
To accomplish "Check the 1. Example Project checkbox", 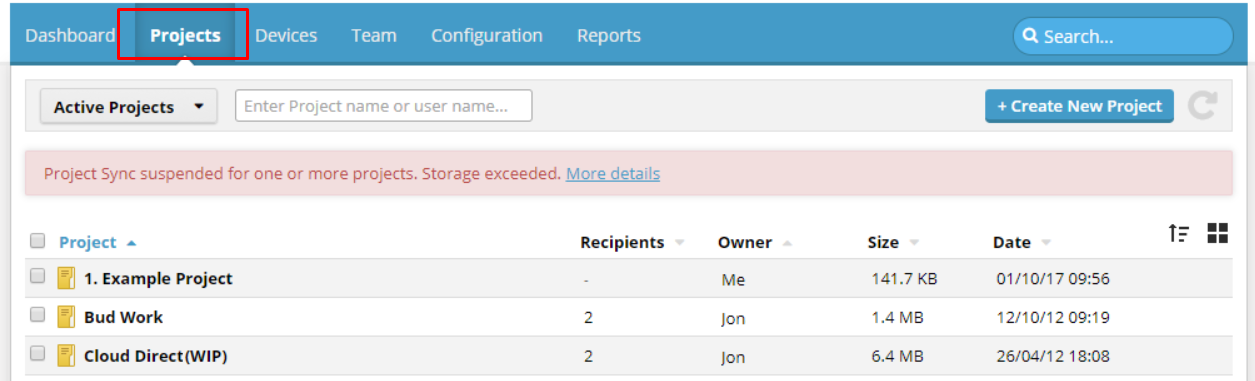I will (x=38, y=277).
